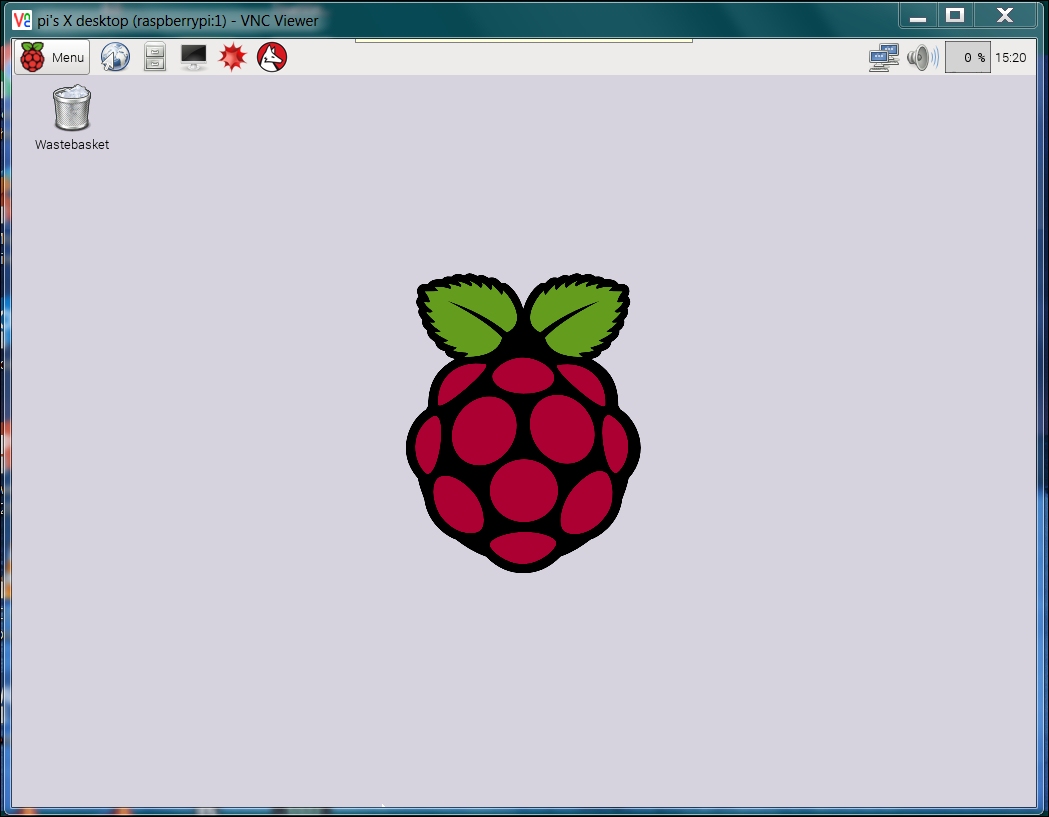The image size is (1049, 817).
Task: Open the File Manager from the taskbar
Action: [154, 57]
